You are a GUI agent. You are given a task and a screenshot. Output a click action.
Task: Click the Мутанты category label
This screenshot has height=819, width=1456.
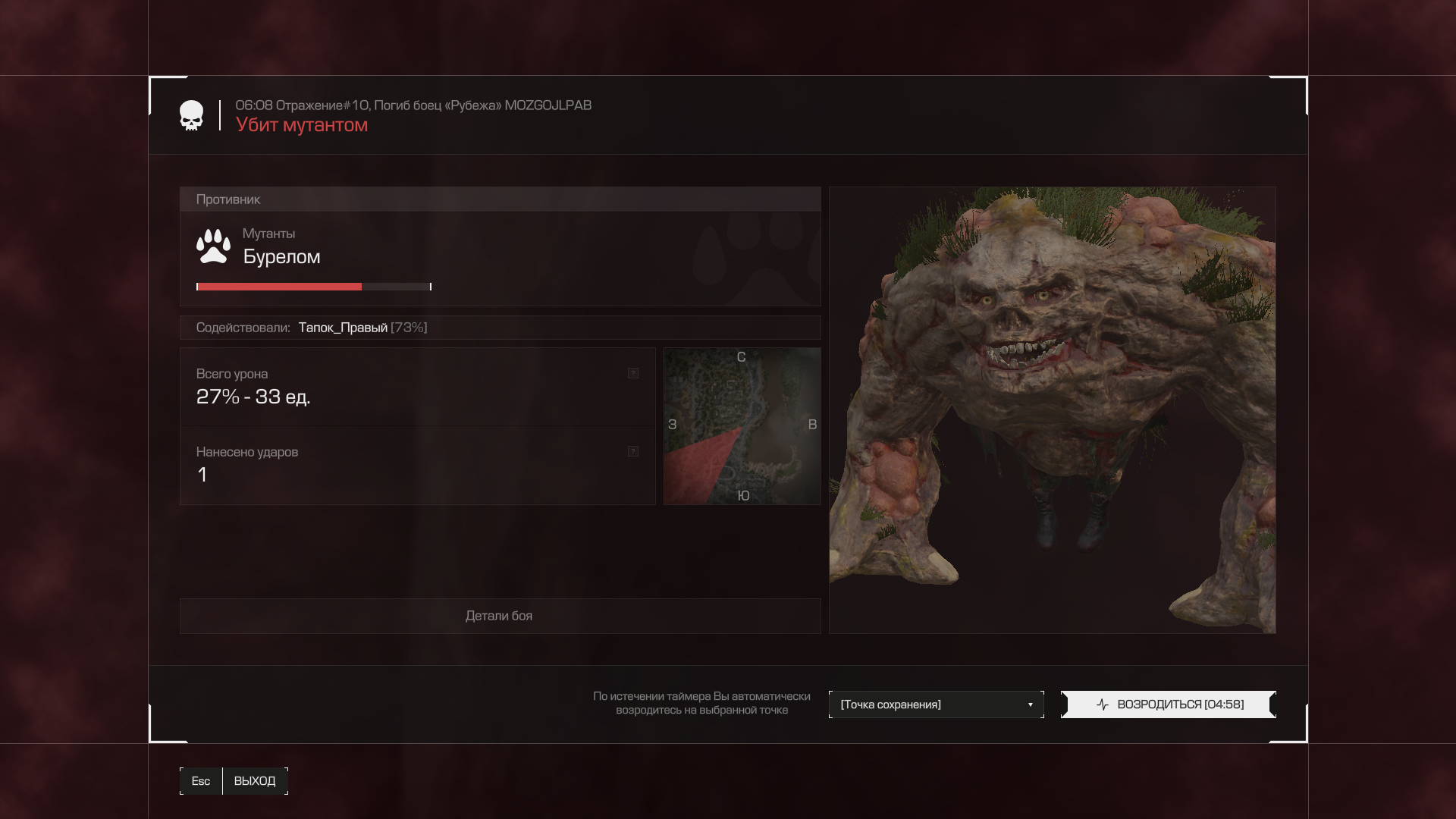[x=268, y=234]
